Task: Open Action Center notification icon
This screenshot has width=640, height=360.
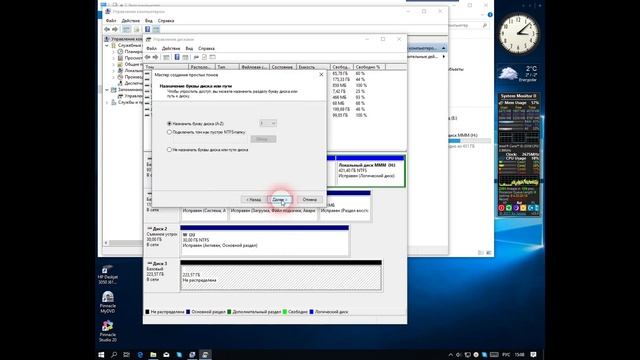Action: 533,355
